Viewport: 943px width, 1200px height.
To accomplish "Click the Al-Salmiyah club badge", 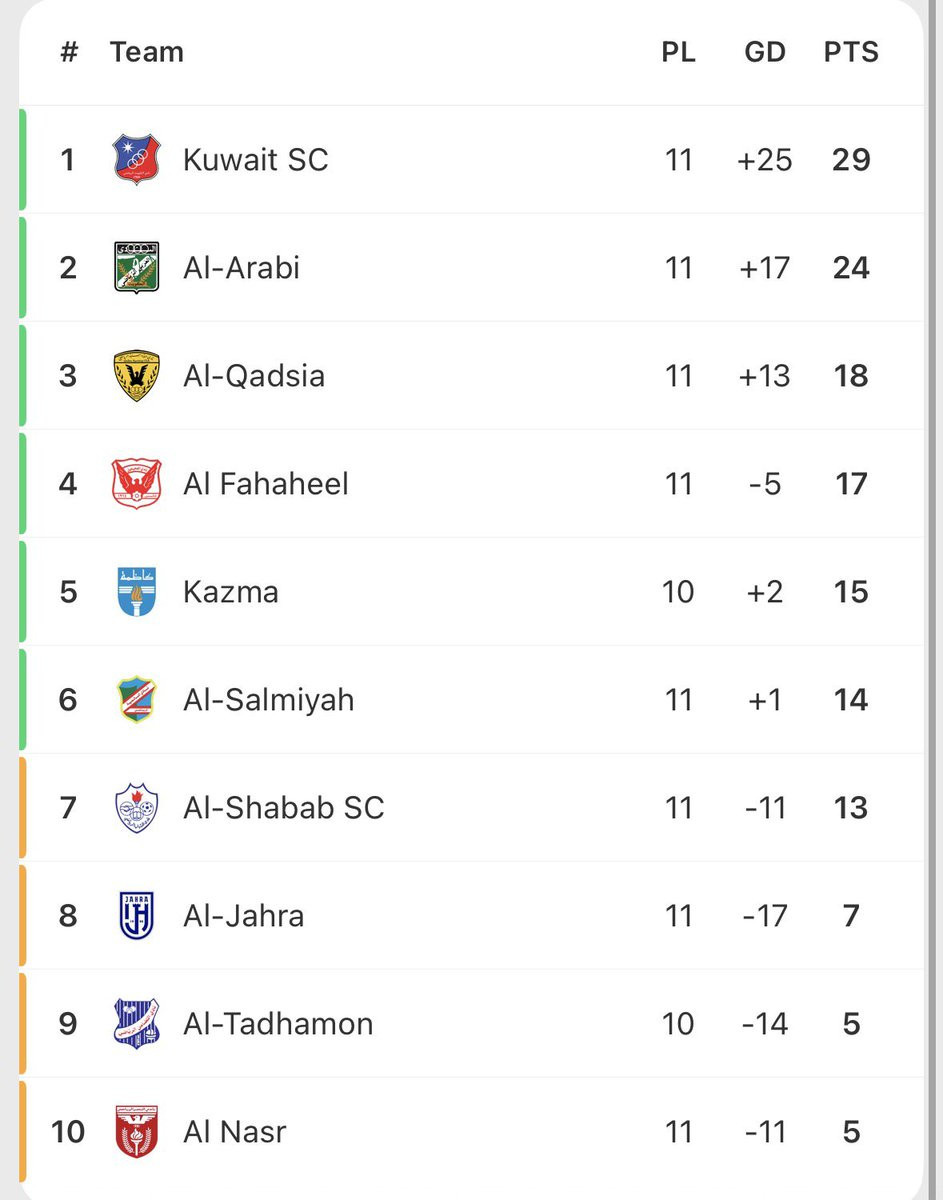I will (x=136, y=700).
